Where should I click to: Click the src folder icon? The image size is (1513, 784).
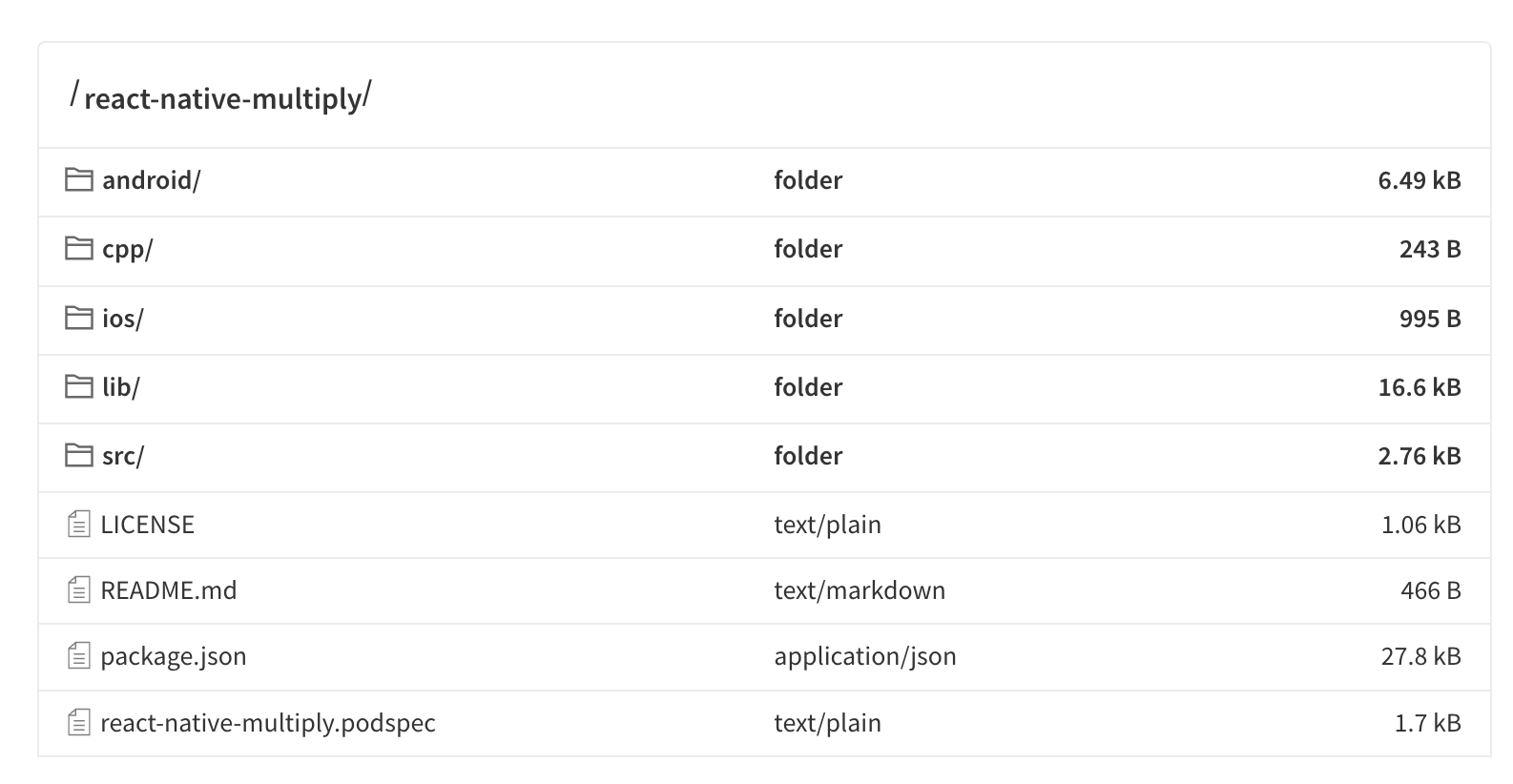click(x=78, y=456)
